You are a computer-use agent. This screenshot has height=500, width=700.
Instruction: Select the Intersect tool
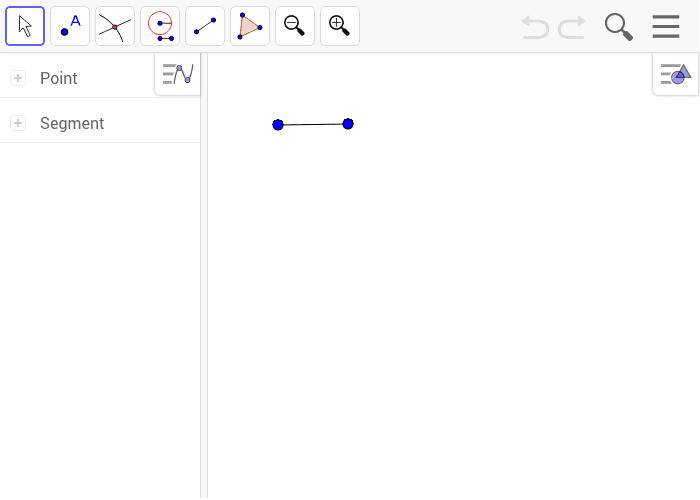(115, 26)
